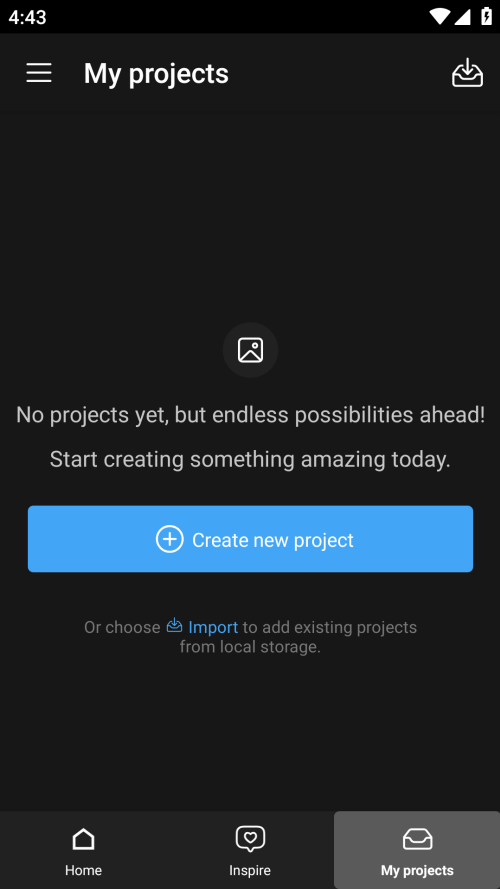Viewport: 500px width, 889px height.
Task: Open the hamburger navigation menu
Action: tap(39, 73)
